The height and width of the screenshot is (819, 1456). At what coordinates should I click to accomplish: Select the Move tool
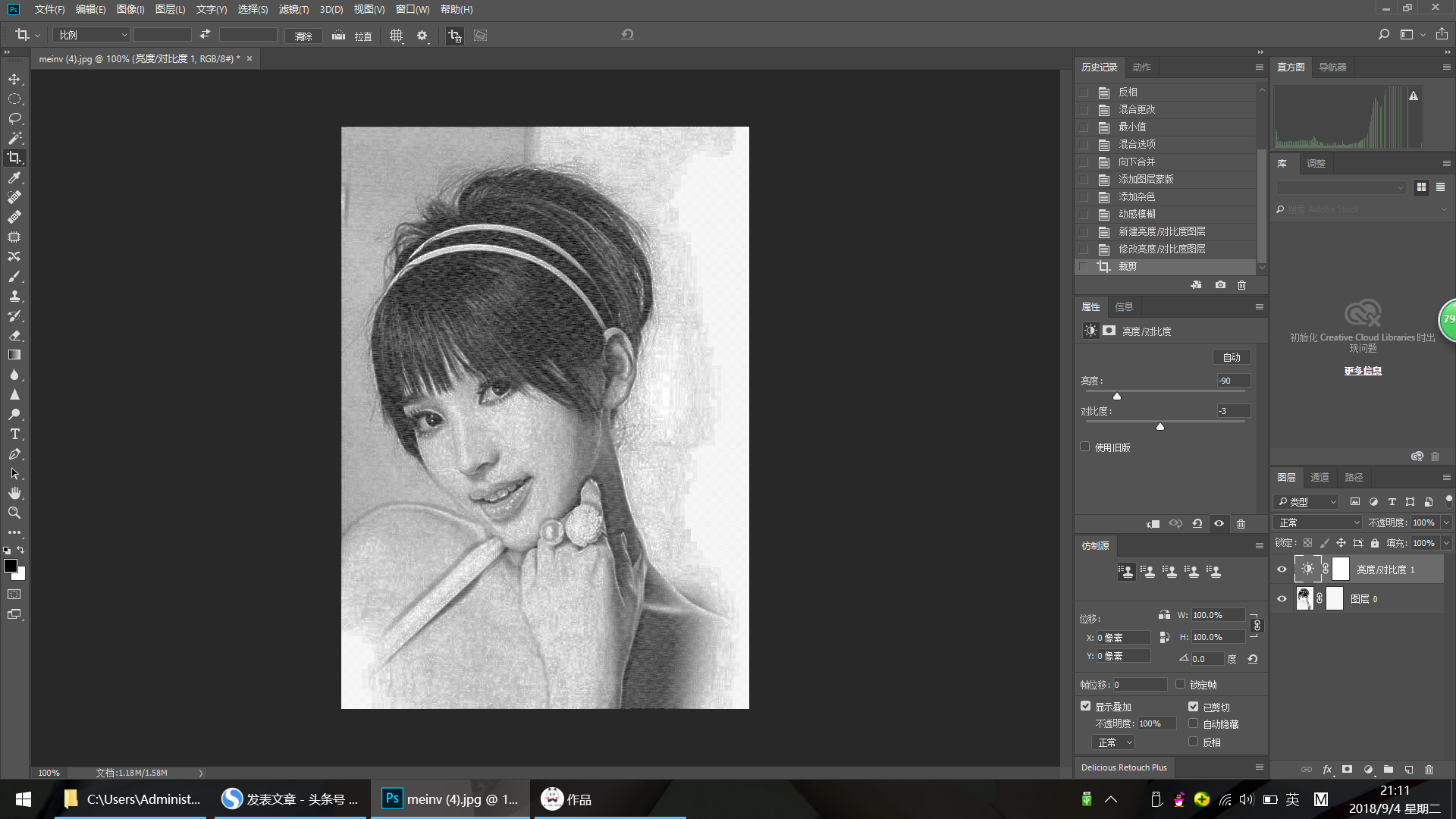[x=14, y=79]
